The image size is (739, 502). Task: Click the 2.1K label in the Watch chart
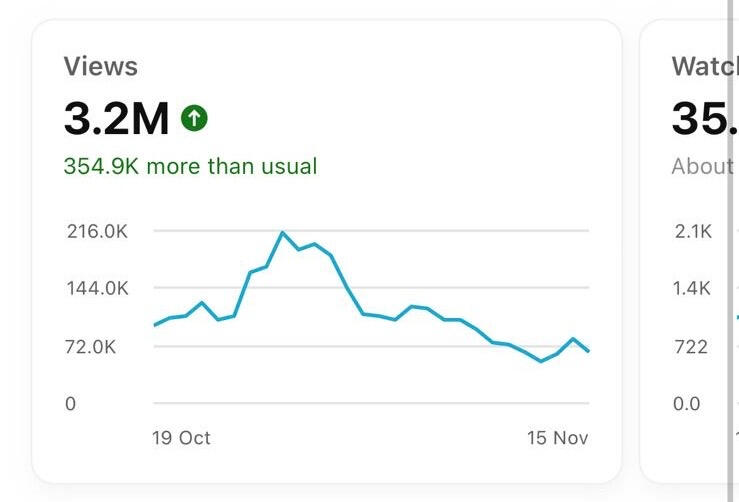coord(692,231)
